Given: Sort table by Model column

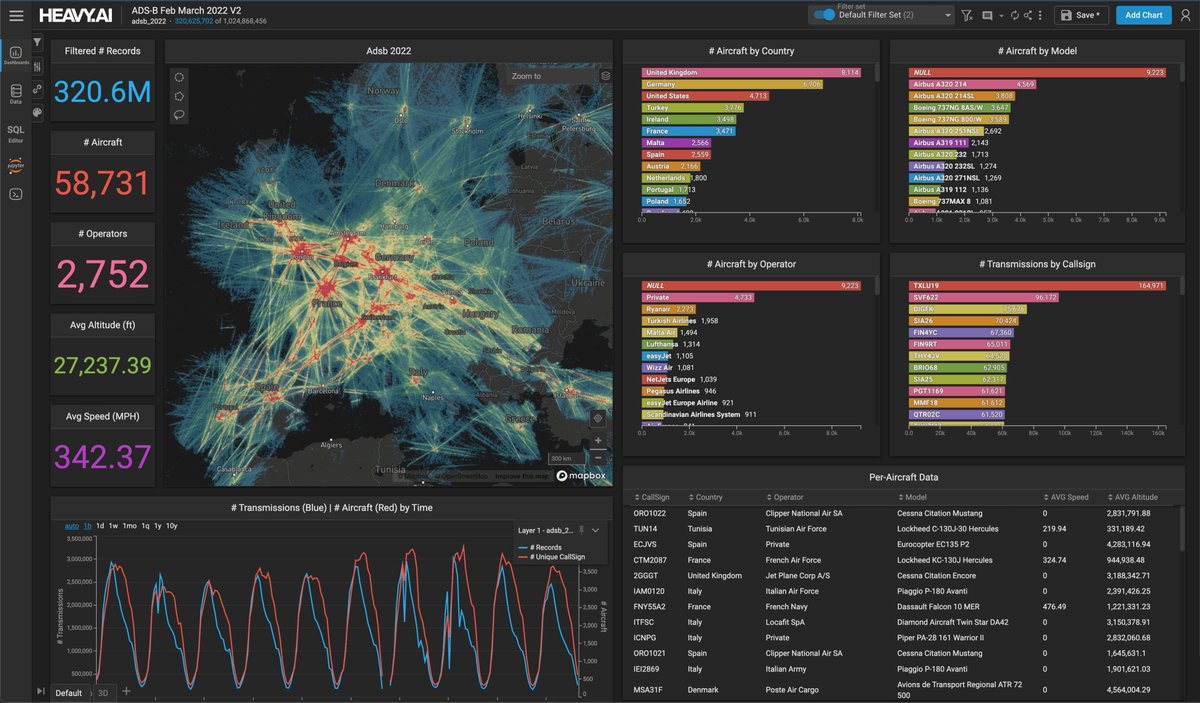Looking at the screenshot, I should tap(913, 497).
